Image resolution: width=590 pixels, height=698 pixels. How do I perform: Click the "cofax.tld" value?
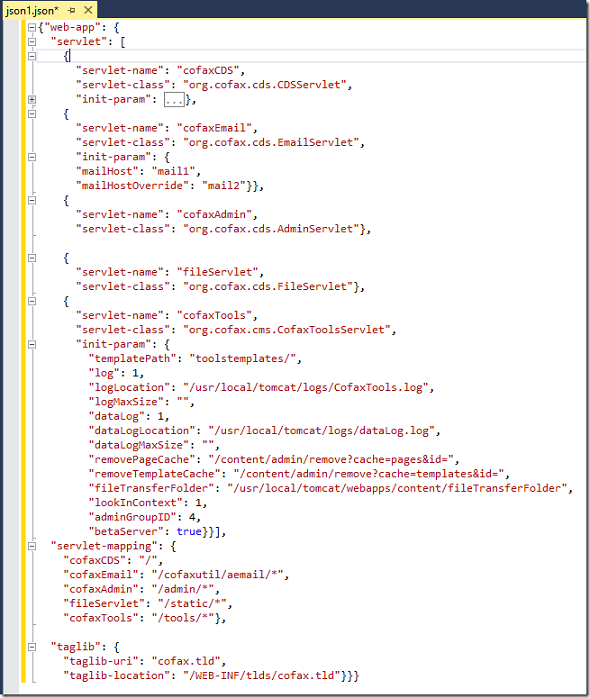click(x=186, y=661)
